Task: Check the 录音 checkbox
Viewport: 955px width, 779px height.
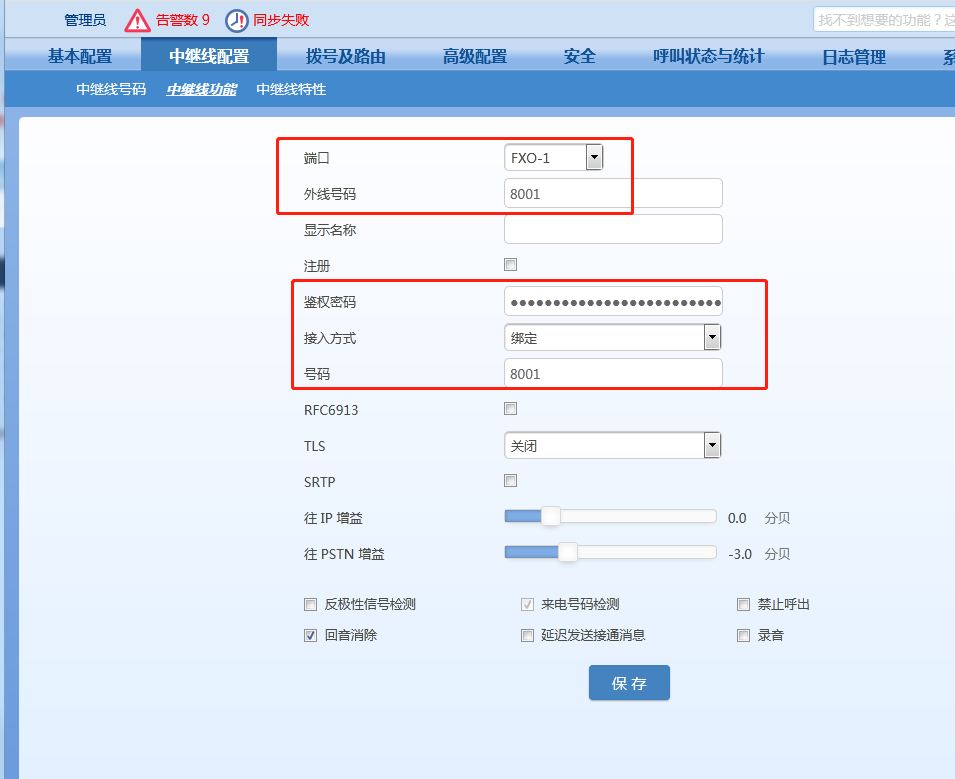Action: (743, 635)
